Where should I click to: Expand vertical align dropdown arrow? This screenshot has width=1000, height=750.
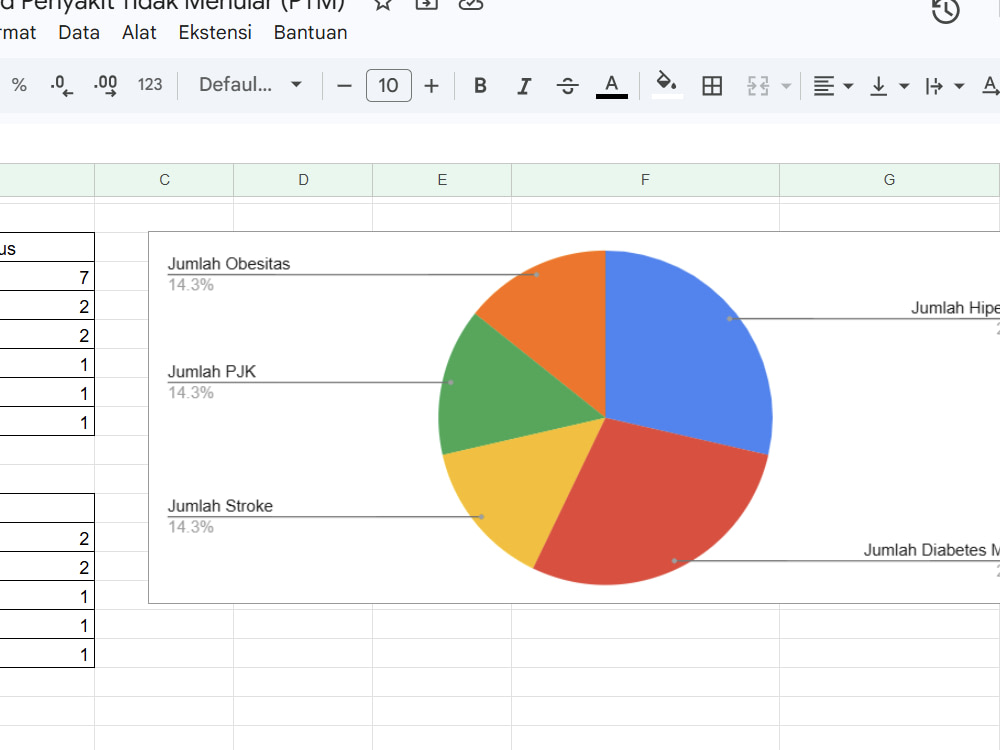904,85
